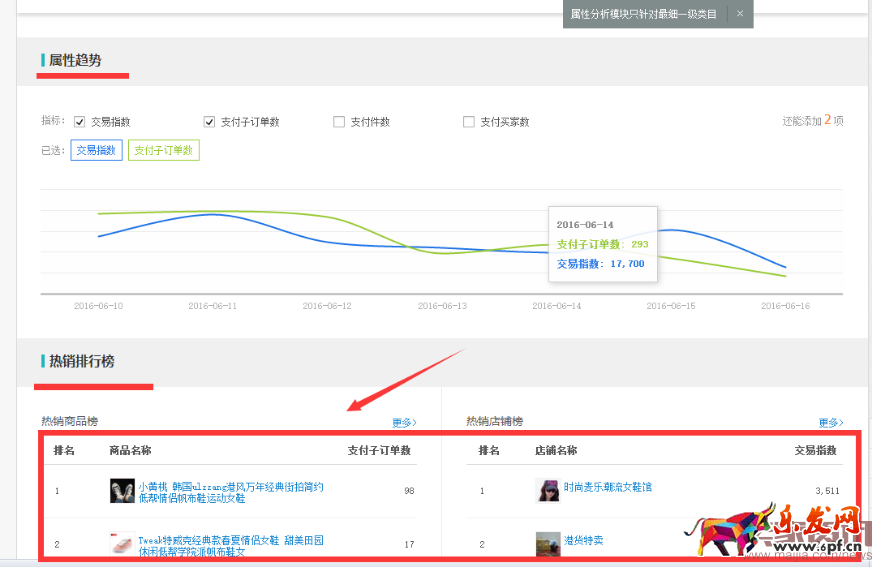Open the 小黄桃 canvas shoes product thumbnail
Image resolution: width=872 pixels, height=567 pixels.
tap(122, 490)
